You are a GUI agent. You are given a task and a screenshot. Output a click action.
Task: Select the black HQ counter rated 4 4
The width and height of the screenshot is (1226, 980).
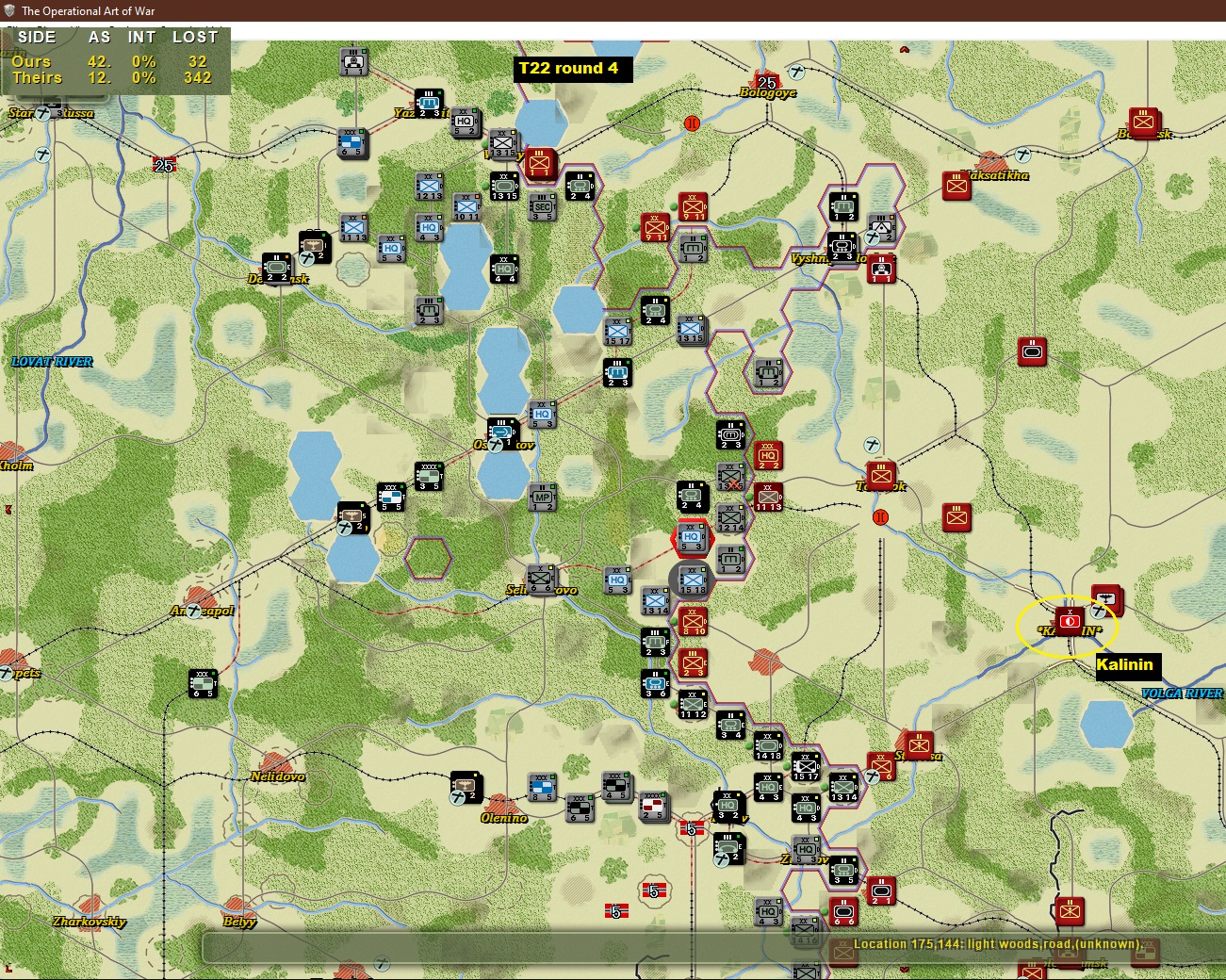pos(504,269)
